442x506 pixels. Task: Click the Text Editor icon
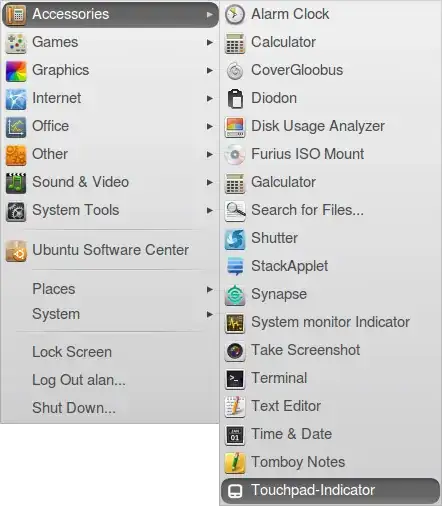[235, 407]
